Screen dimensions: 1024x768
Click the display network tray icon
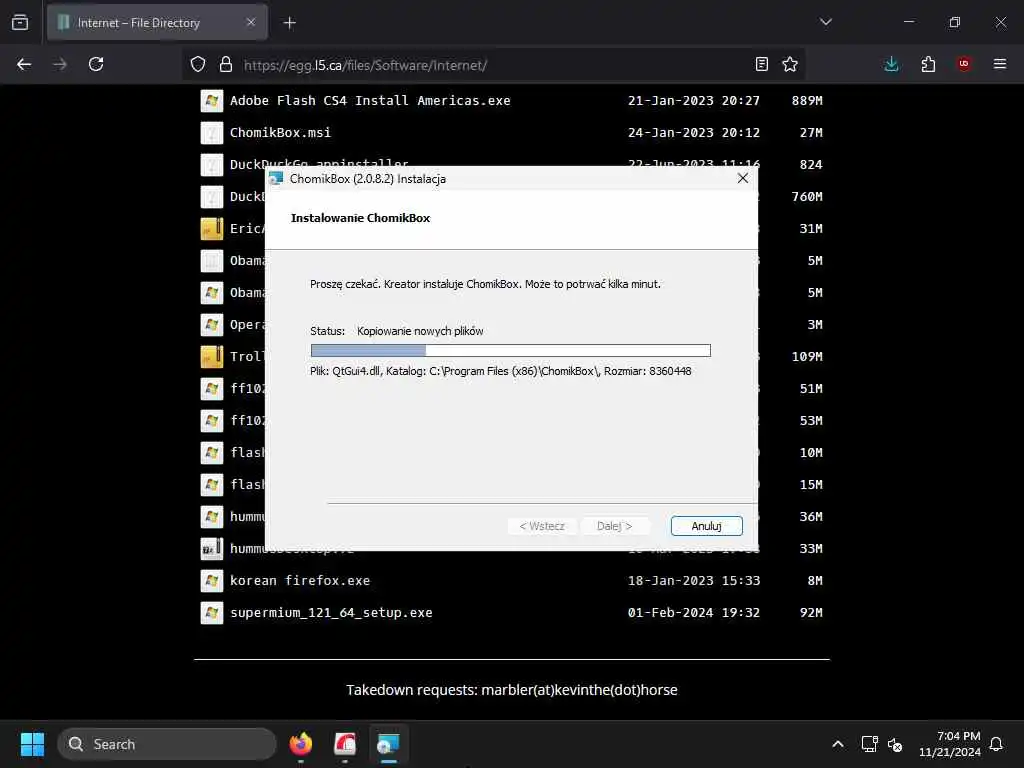coord(869,744)
